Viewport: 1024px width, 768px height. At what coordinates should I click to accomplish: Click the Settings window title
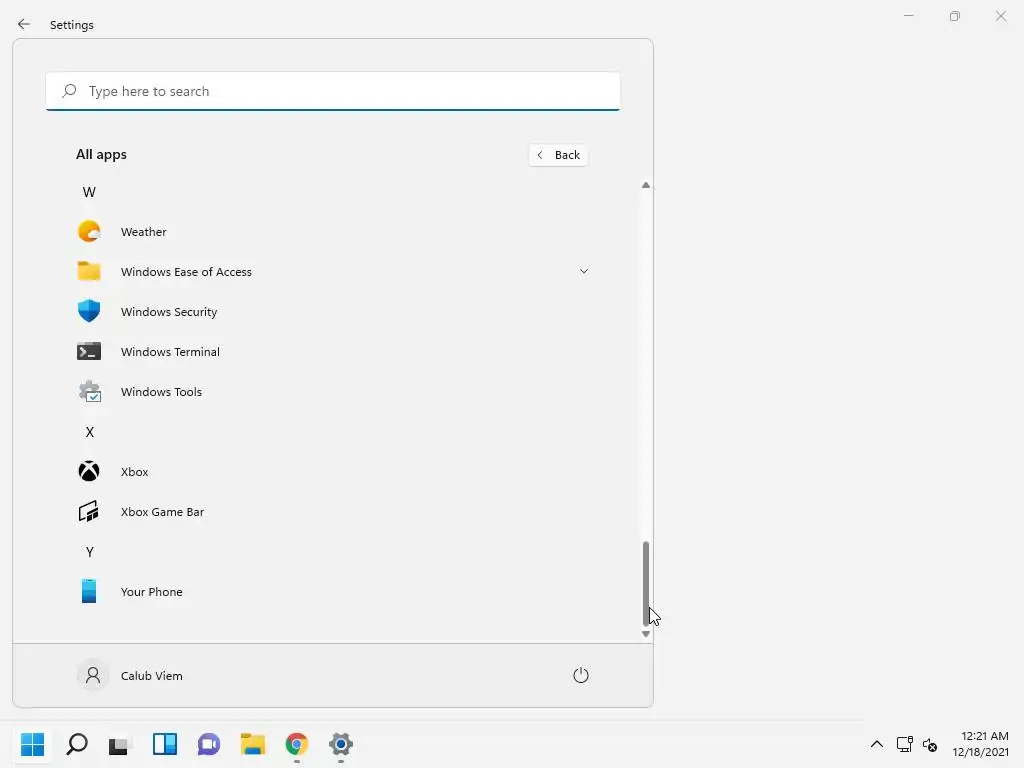click(x=72, y=25)
